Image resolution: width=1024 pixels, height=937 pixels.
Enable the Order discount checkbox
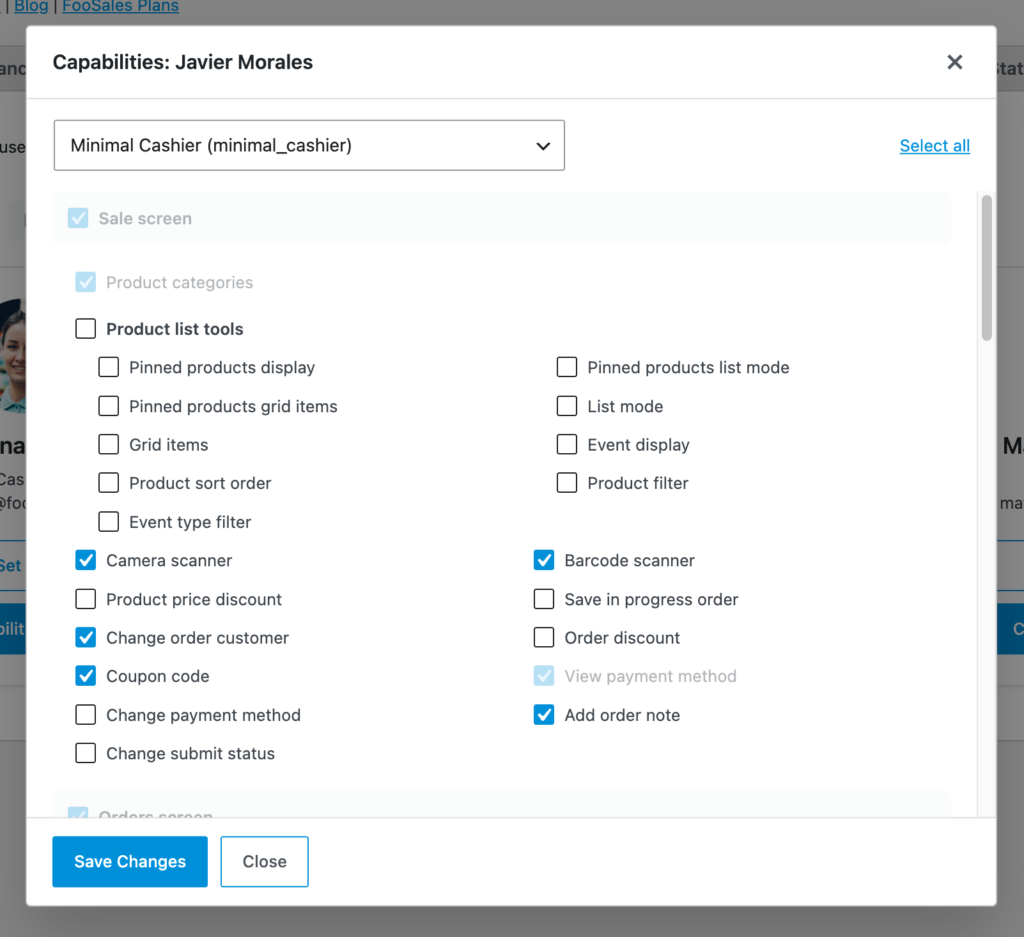click(544, 637)
